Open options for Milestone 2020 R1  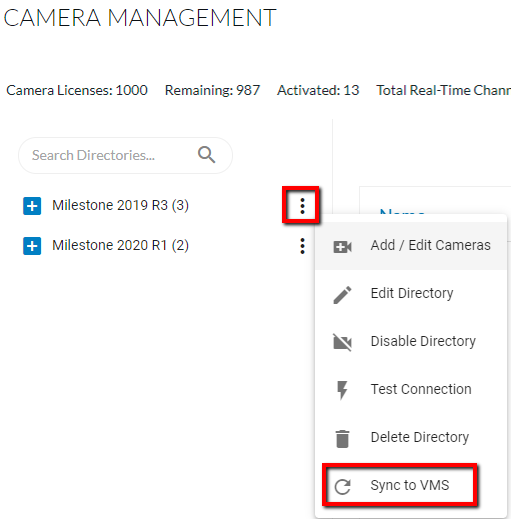pos(302,246)
